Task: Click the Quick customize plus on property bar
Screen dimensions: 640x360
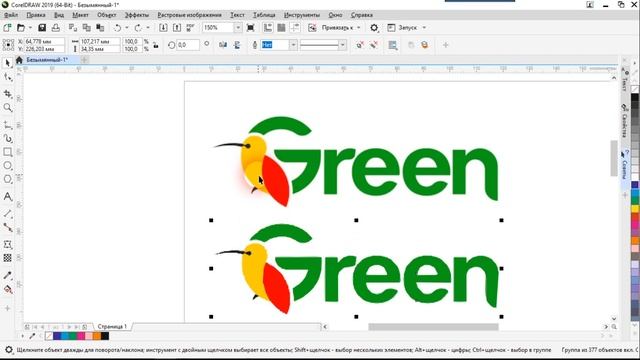Action: [445, 45]
